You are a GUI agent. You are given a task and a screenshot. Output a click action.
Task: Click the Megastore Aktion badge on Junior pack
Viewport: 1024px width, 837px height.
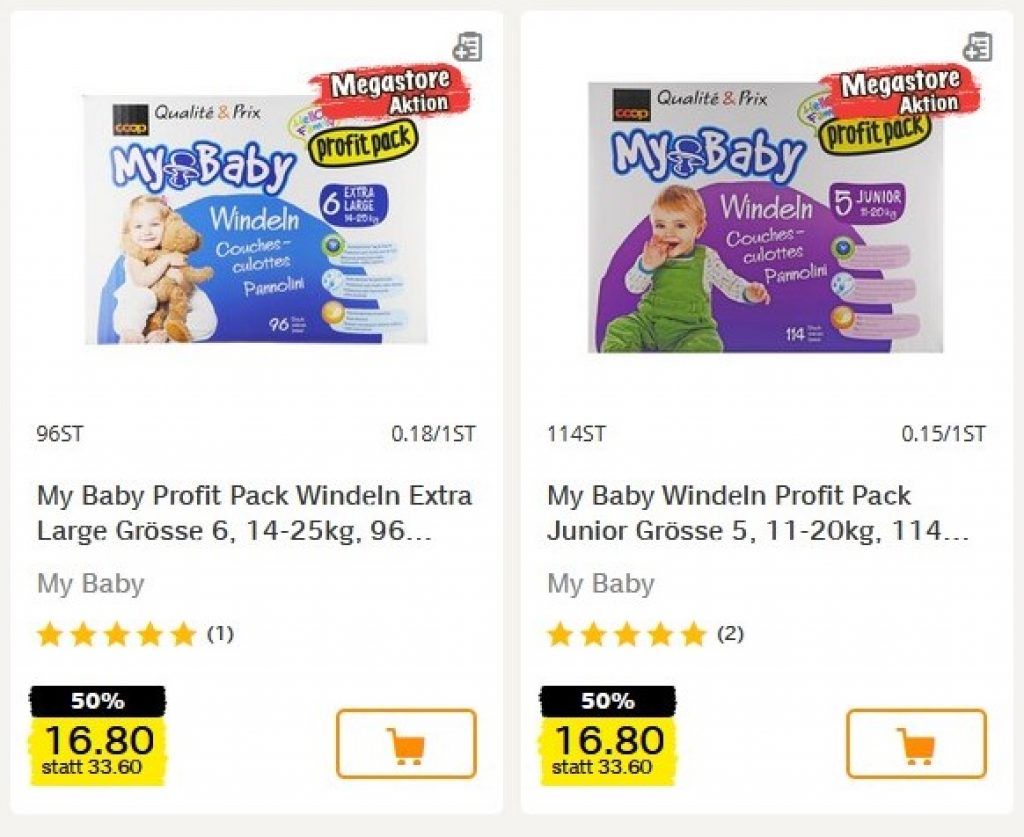pyautogui.click(x=900, y=92)
